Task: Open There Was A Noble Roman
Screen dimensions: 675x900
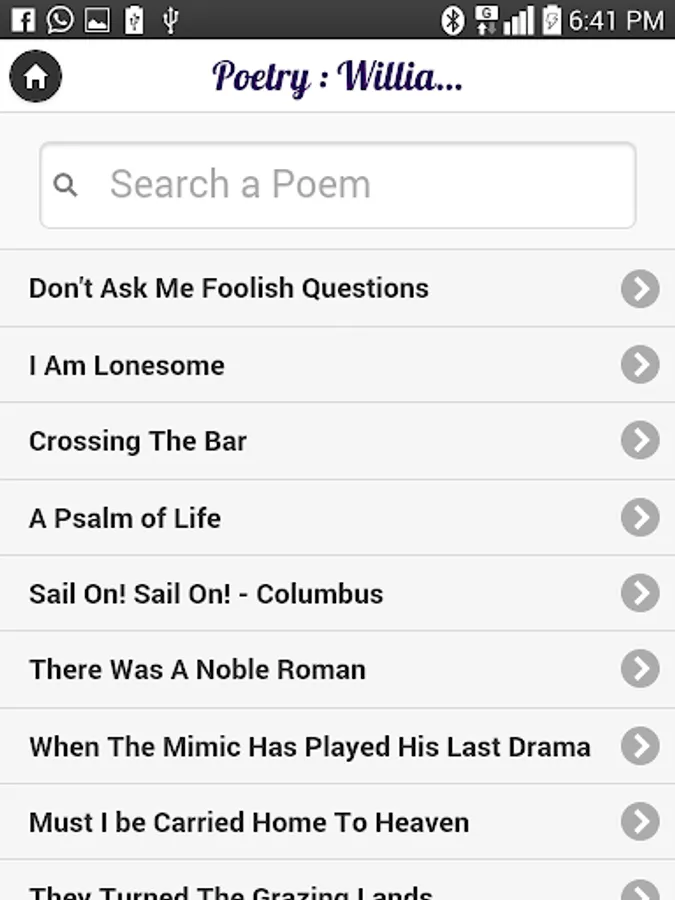Action: point(198,670)
